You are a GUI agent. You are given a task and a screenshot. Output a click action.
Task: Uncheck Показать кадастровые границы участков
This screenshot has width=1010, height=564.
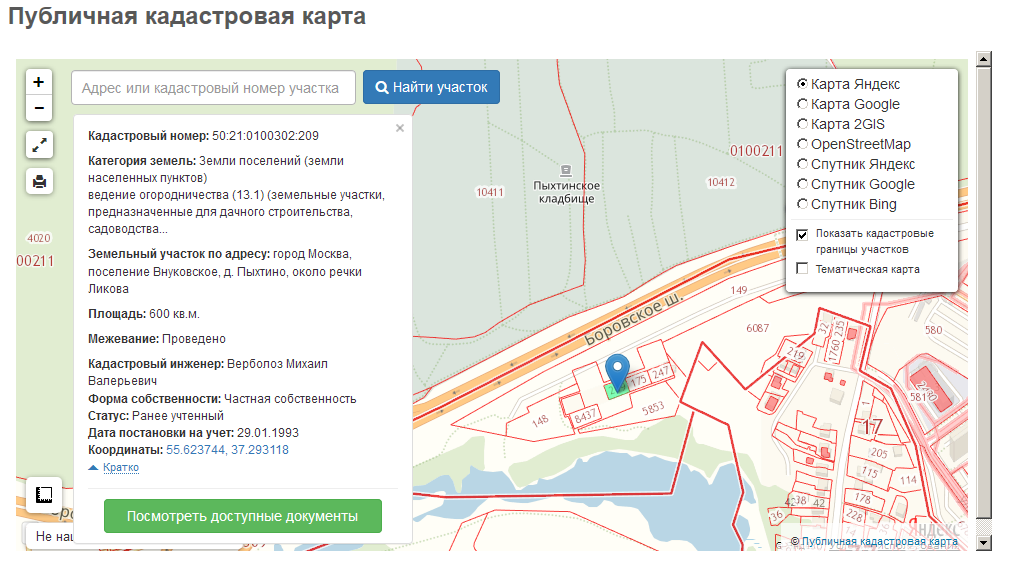pyautogui.click(x=802, y=234)
